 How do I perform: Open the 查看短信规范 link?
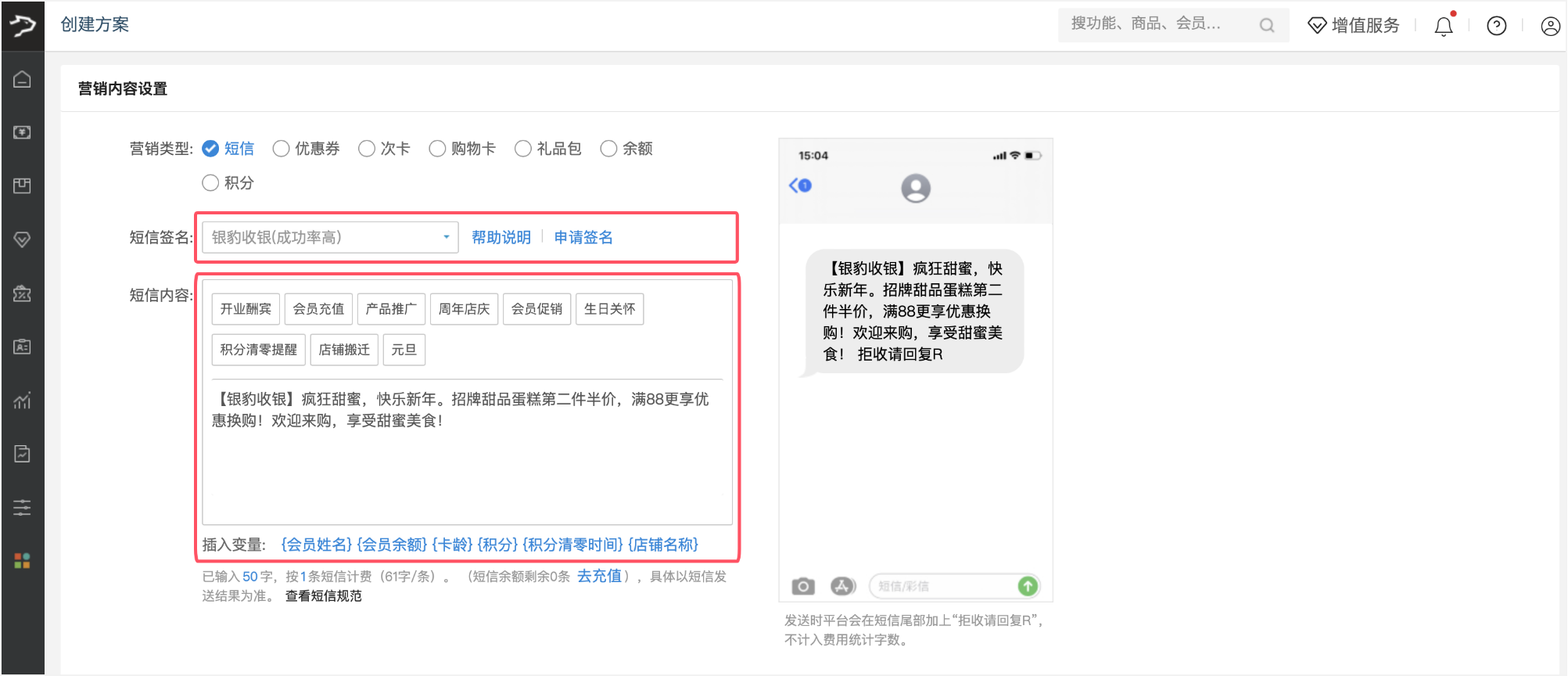[x=323, y=596]
